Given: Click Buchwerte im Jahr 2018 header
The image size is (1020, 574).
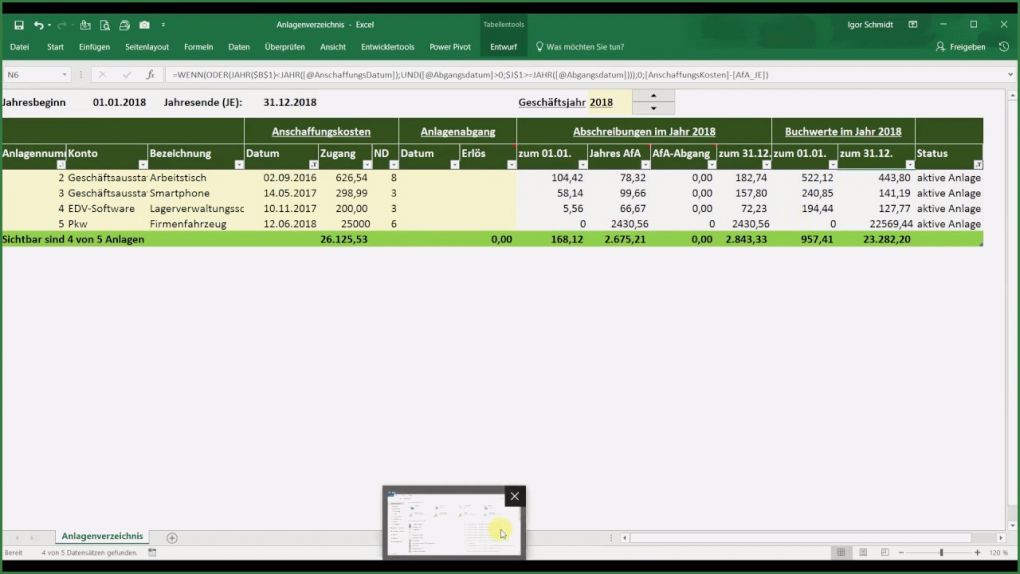Looking at the screenshot, I should pyautogui.click(x=843, y=131).
